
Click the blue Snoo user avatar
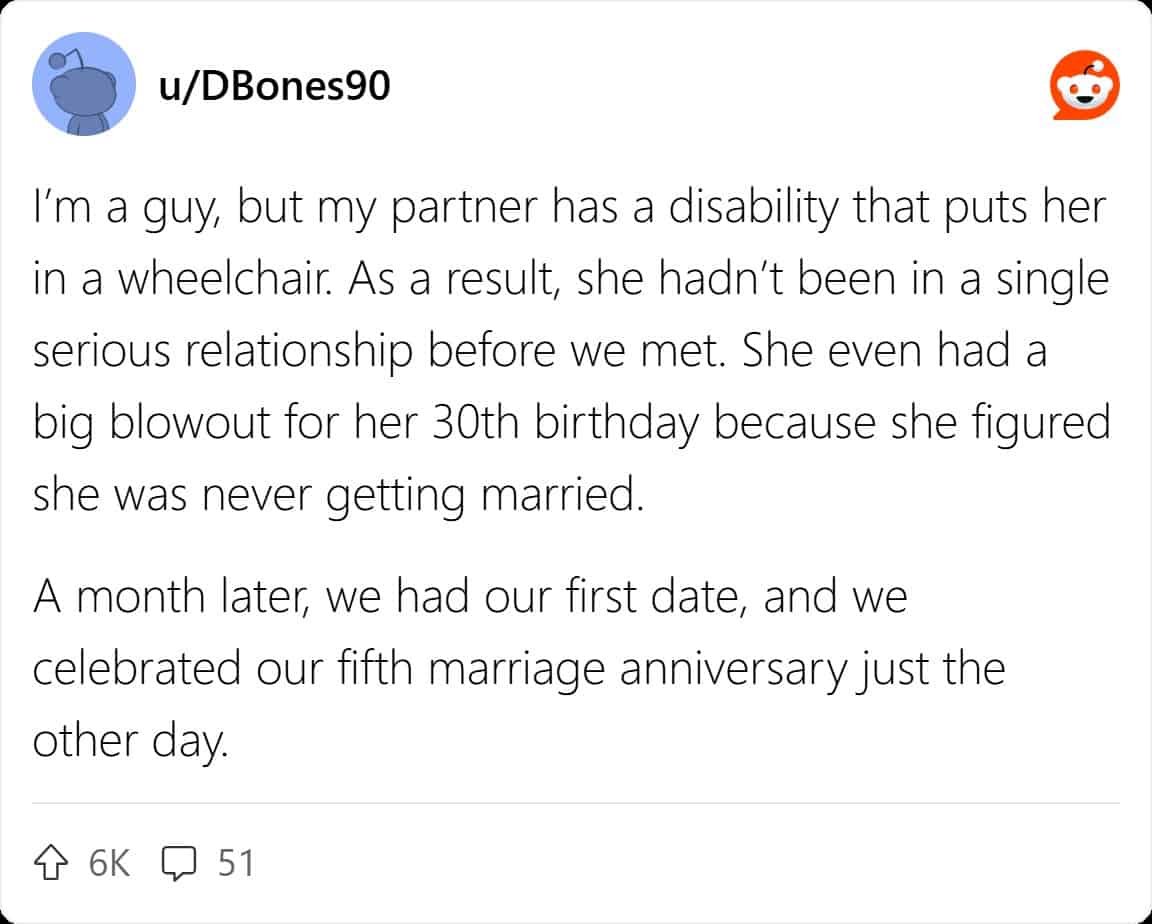tap(83, 84)
